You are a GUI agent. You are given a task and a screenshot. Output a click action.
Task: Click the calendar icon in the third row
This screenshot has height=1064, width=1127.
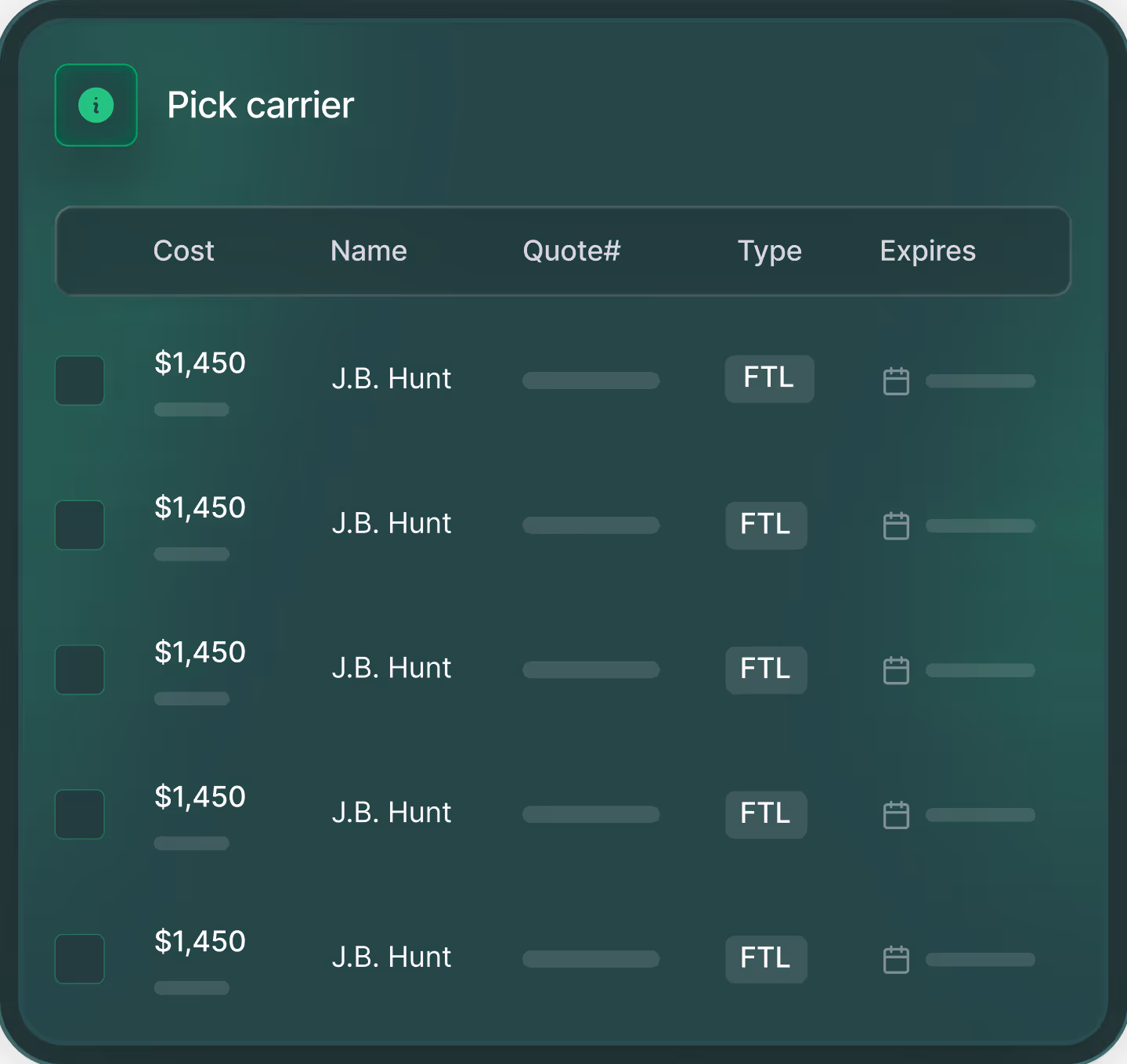coord(896,670)
